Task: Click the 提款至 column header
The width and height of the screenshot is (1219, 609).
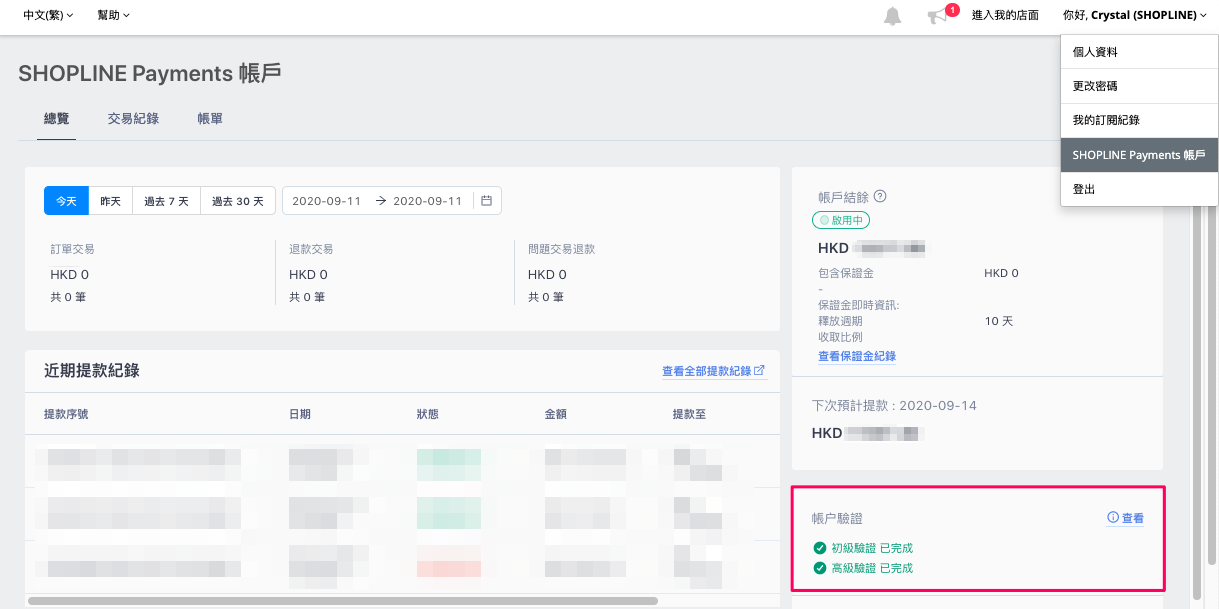Action: (x=690, y=414)
